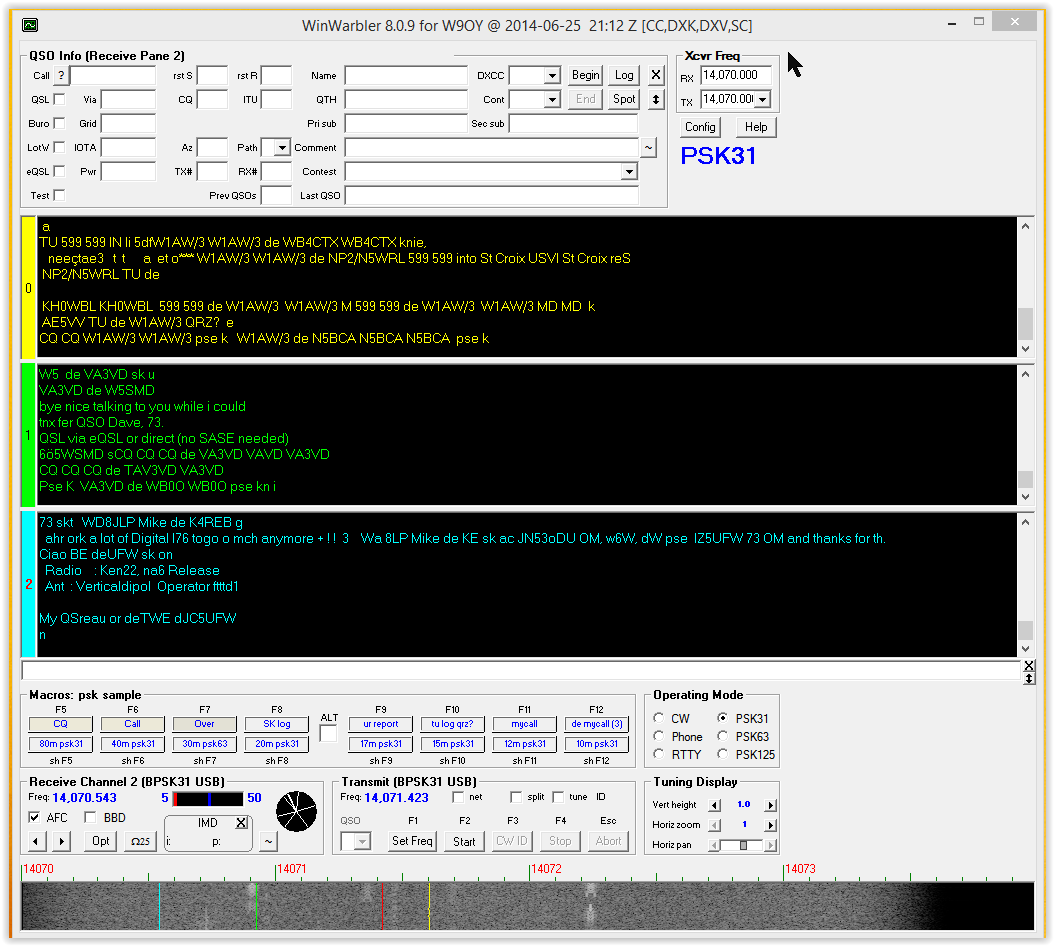
Task: Click the circular phase scope indicator
Action: [296, 813]
